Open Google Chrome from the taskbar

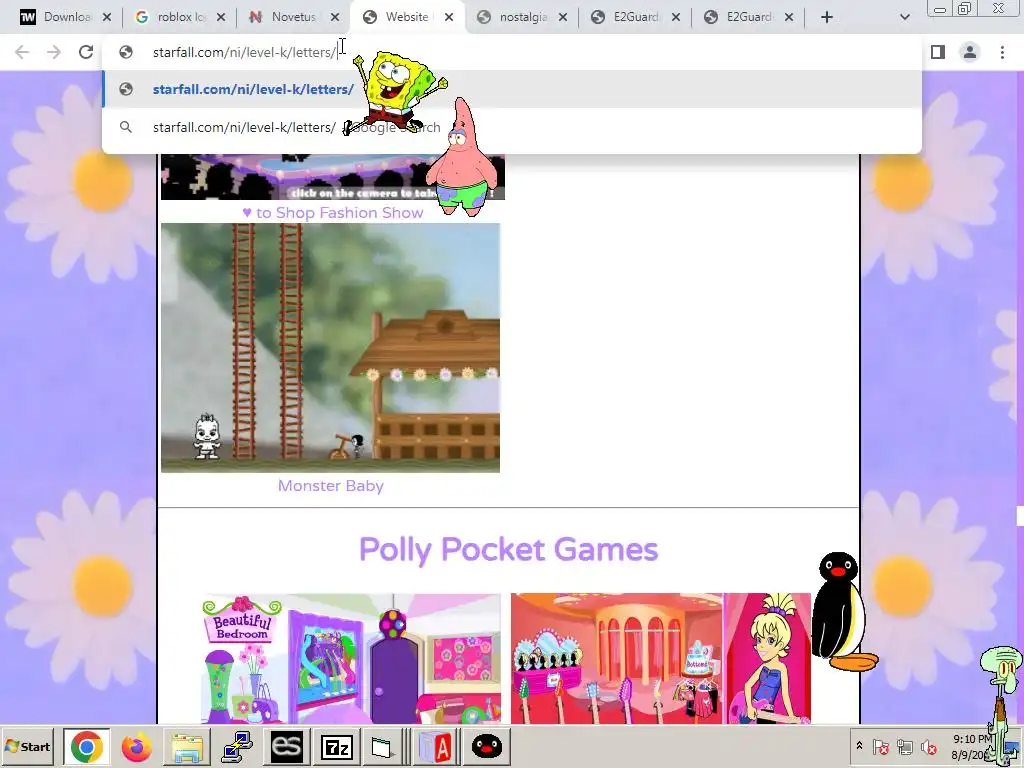86,746
